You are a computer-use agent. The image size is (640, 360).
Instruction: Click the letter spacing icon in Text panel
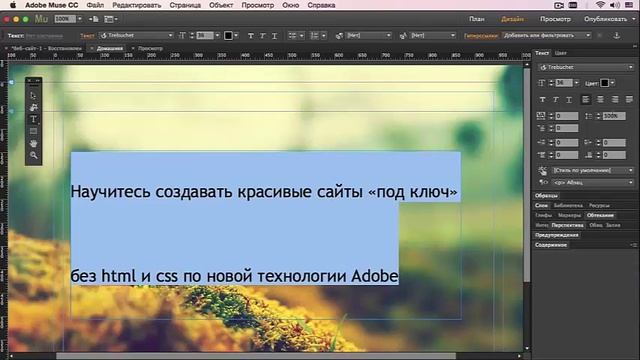point(541,116)
